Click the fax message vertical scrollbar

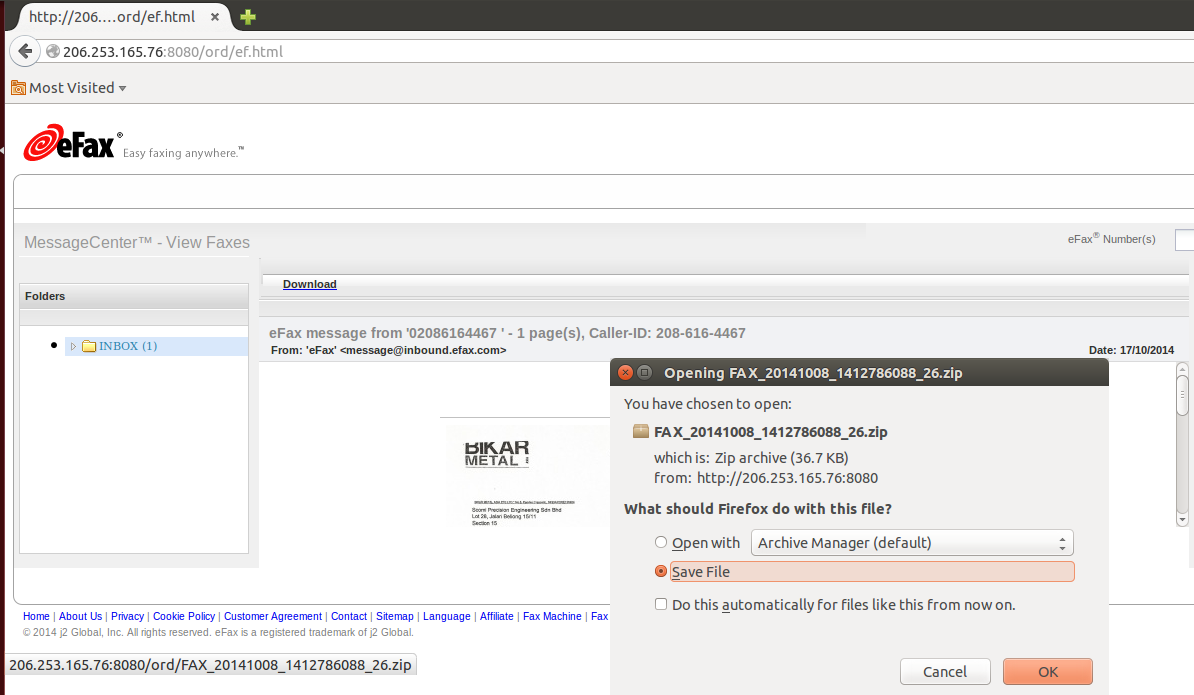[1182, 440]
